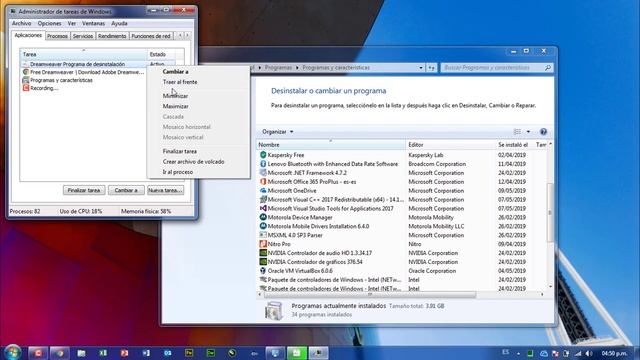The width and height of the screenshot is (640, 360).
Task: Click the network signal tray icon
Action: [578, 353]
